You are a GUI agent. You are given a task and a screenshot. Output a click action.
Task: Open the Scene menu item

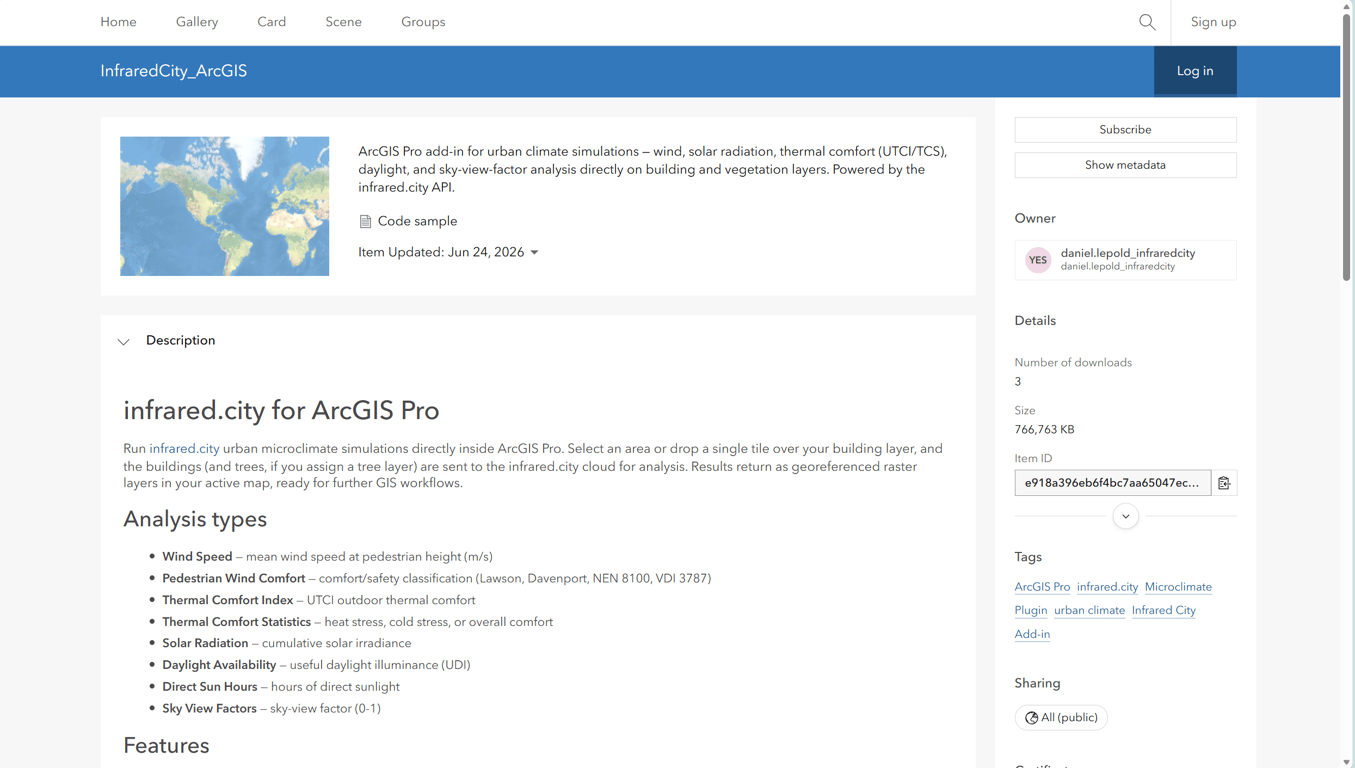[x=344, y=22]
